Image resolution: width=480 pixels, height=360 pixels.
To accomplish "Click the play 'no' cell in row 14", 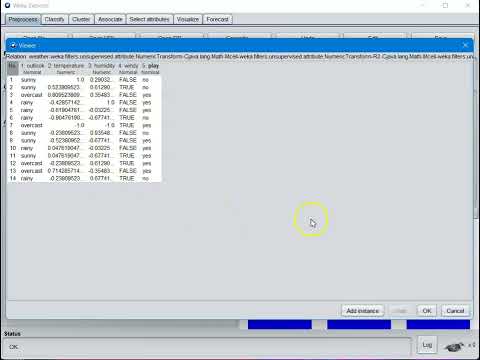I will click(150, 178).
